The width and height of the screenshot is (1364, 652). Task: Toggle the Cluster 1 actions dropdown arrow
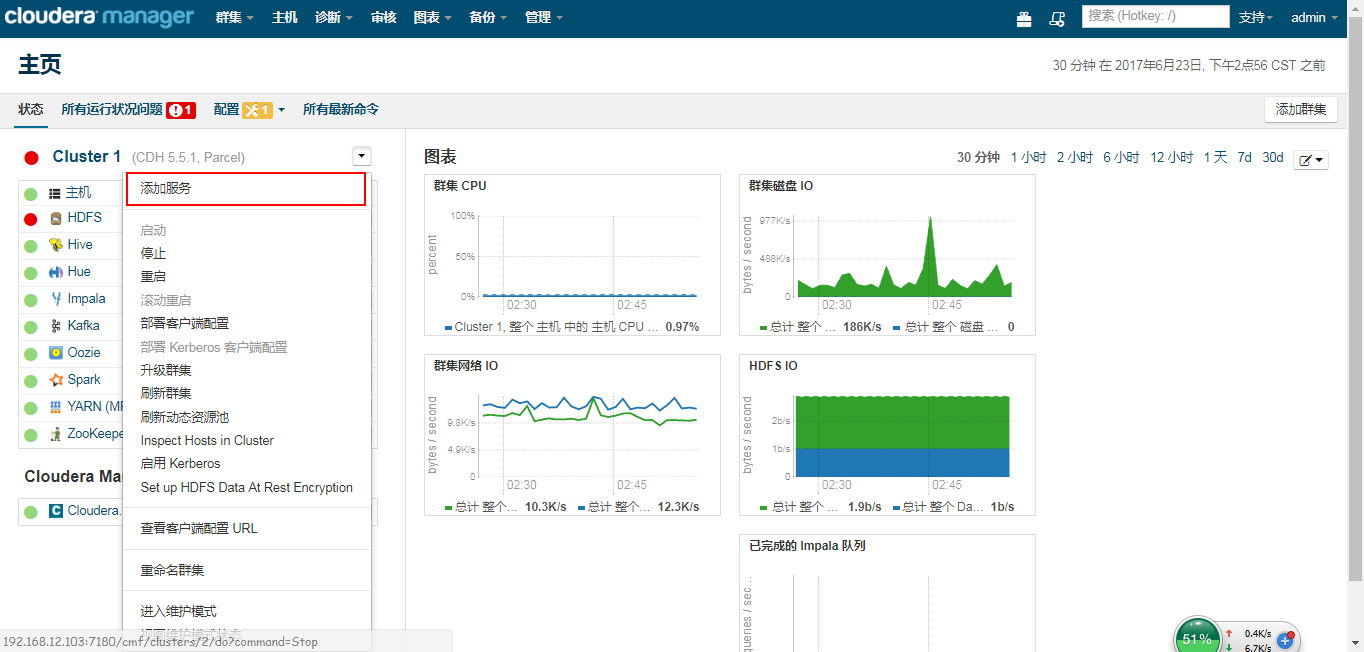[x=362, y=156]
